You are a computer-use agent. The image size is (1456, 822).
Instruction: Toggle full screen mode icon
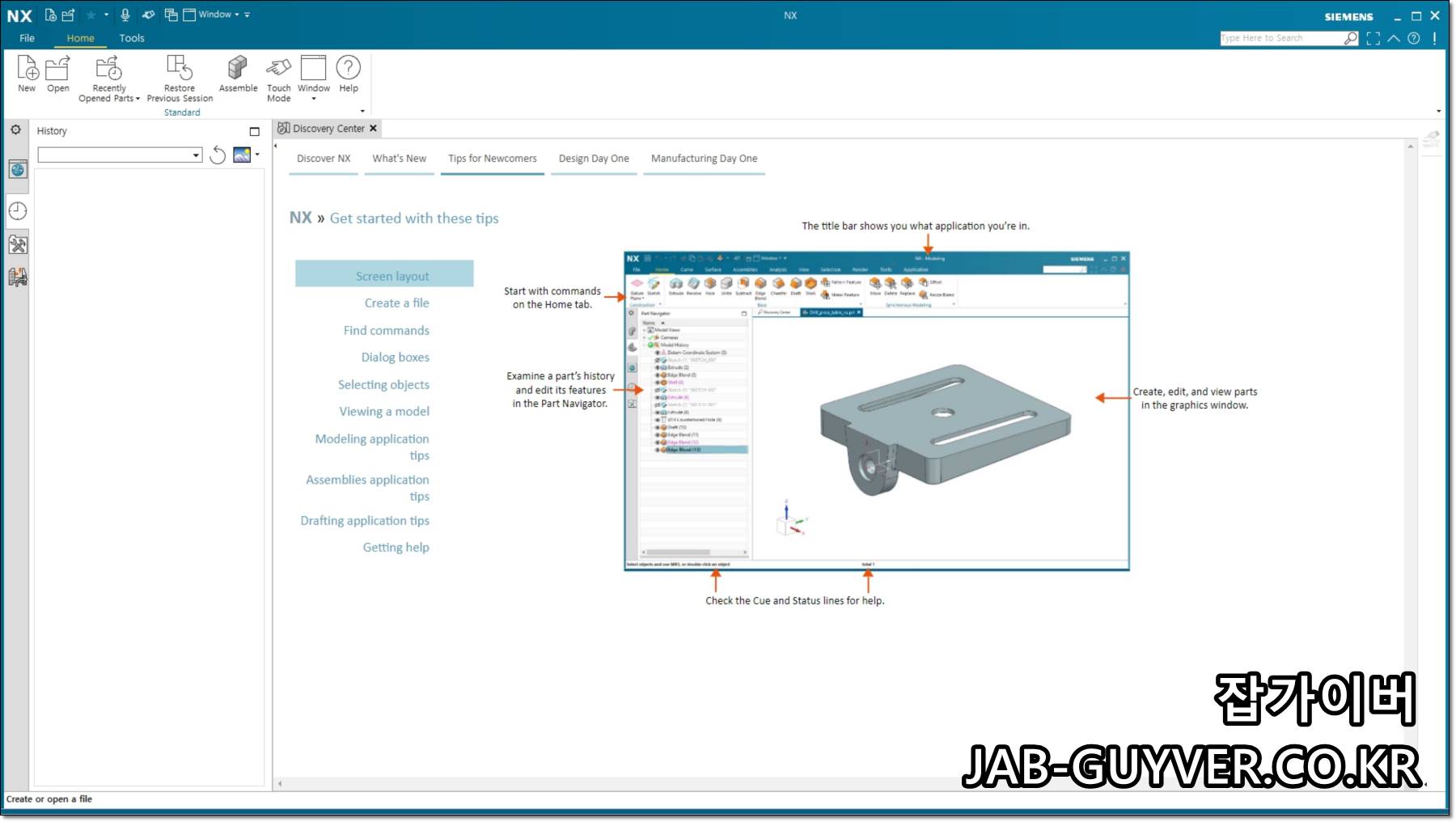[x=1373, y=38]
